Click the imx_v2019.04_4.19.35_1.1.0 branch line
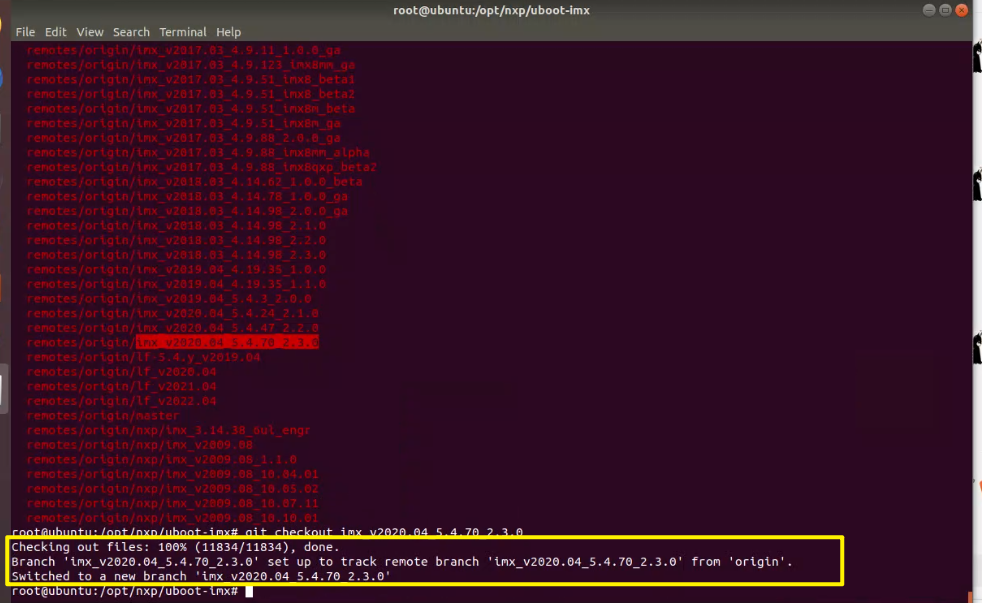The height and width of the screenshot is (603, 982). pos(176,284)
